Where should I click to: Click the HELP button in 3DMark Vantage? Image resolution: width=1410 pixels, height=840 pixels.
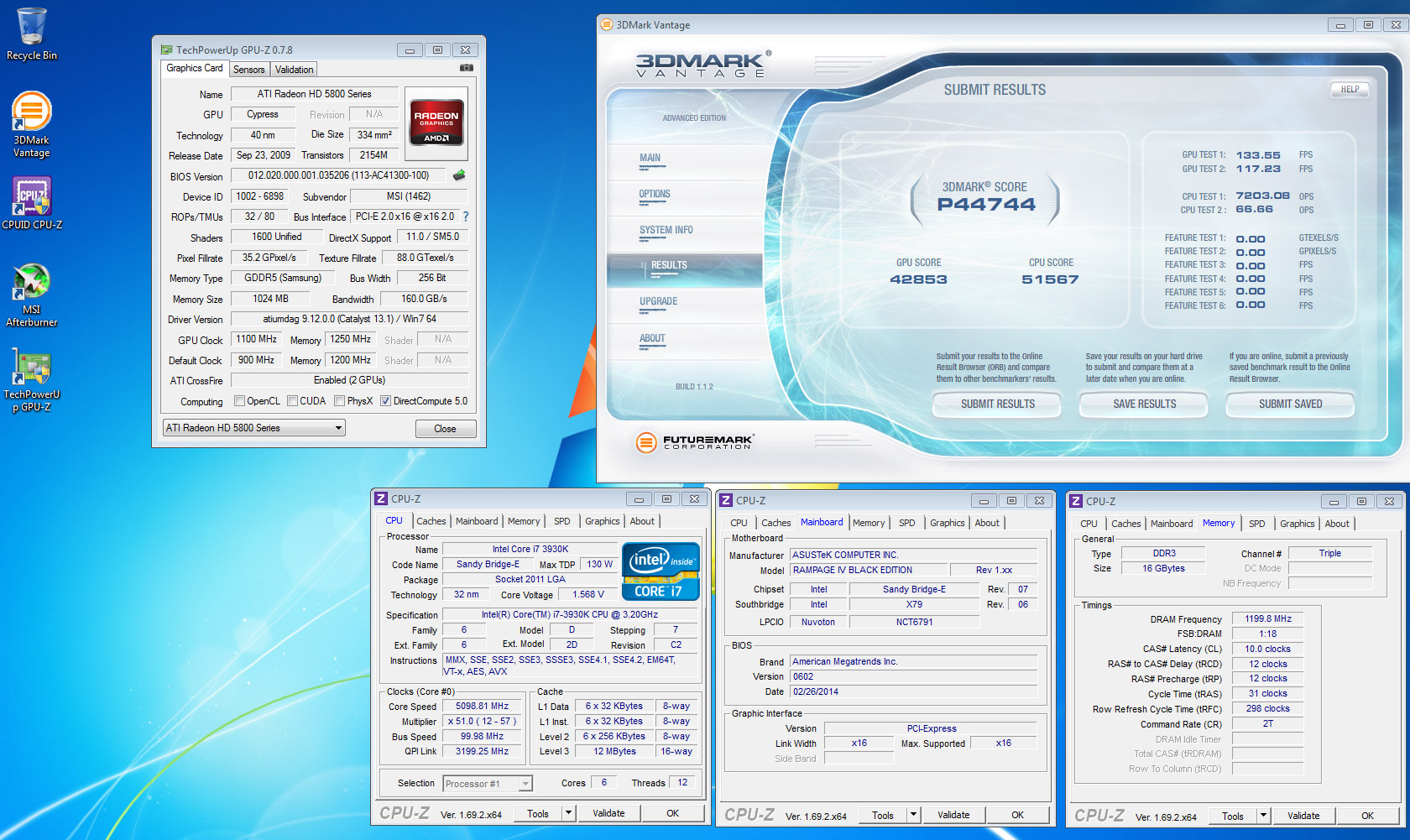pyautogui.click(x=1350, y=90)
